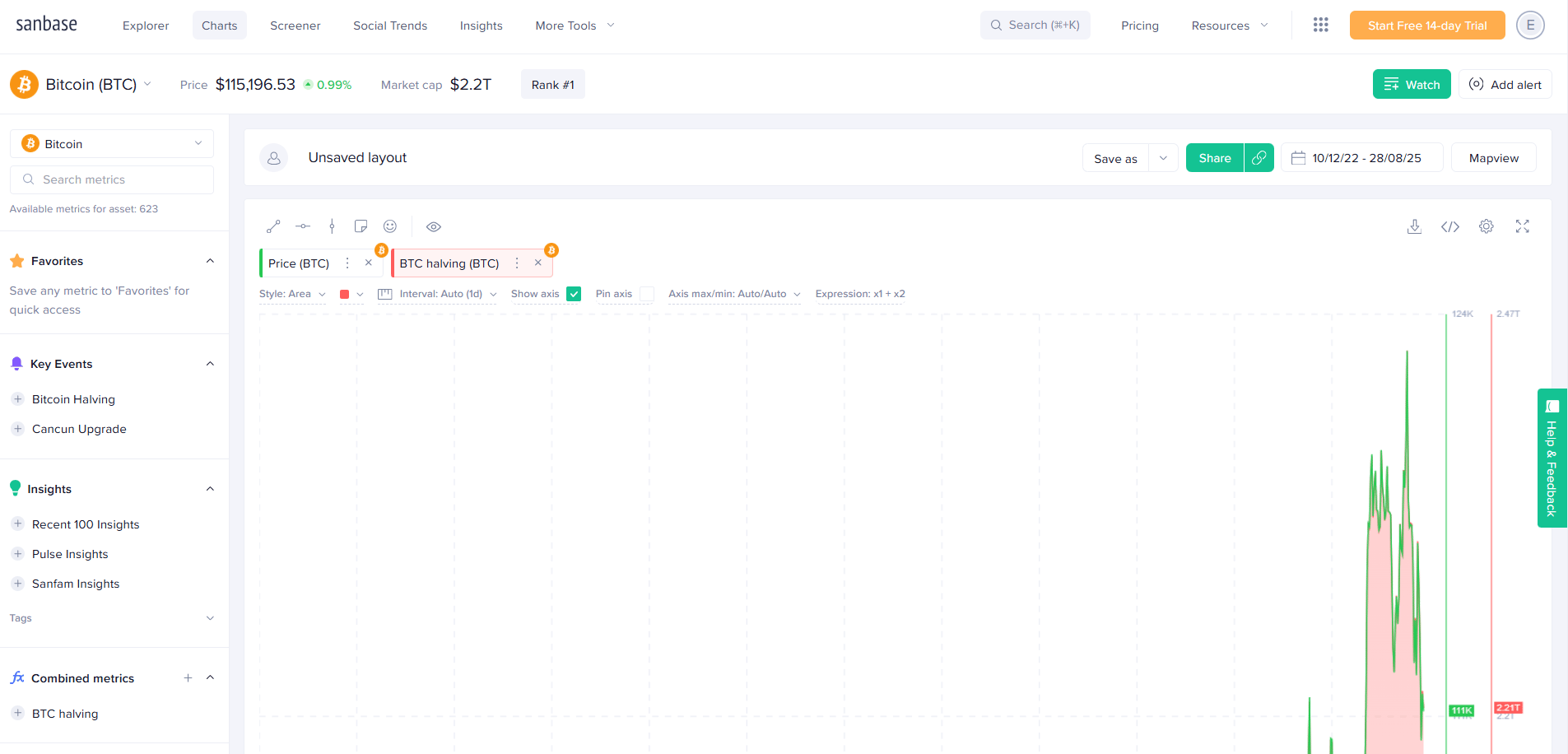The width and height of the screenshot is (1568, 754).
Task: Add BTC halving combined metric
Action: [17, 714]
